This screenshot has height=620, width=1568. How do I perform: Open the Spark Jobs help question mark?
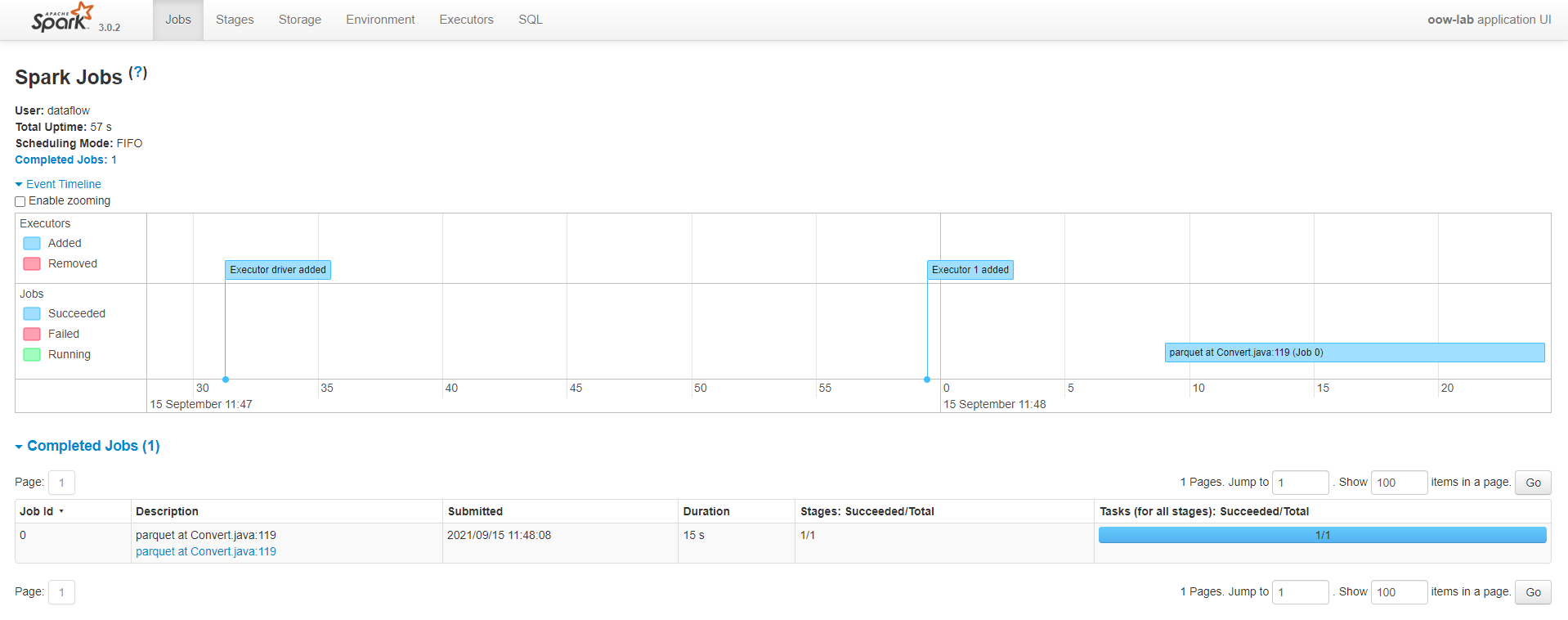138,73
